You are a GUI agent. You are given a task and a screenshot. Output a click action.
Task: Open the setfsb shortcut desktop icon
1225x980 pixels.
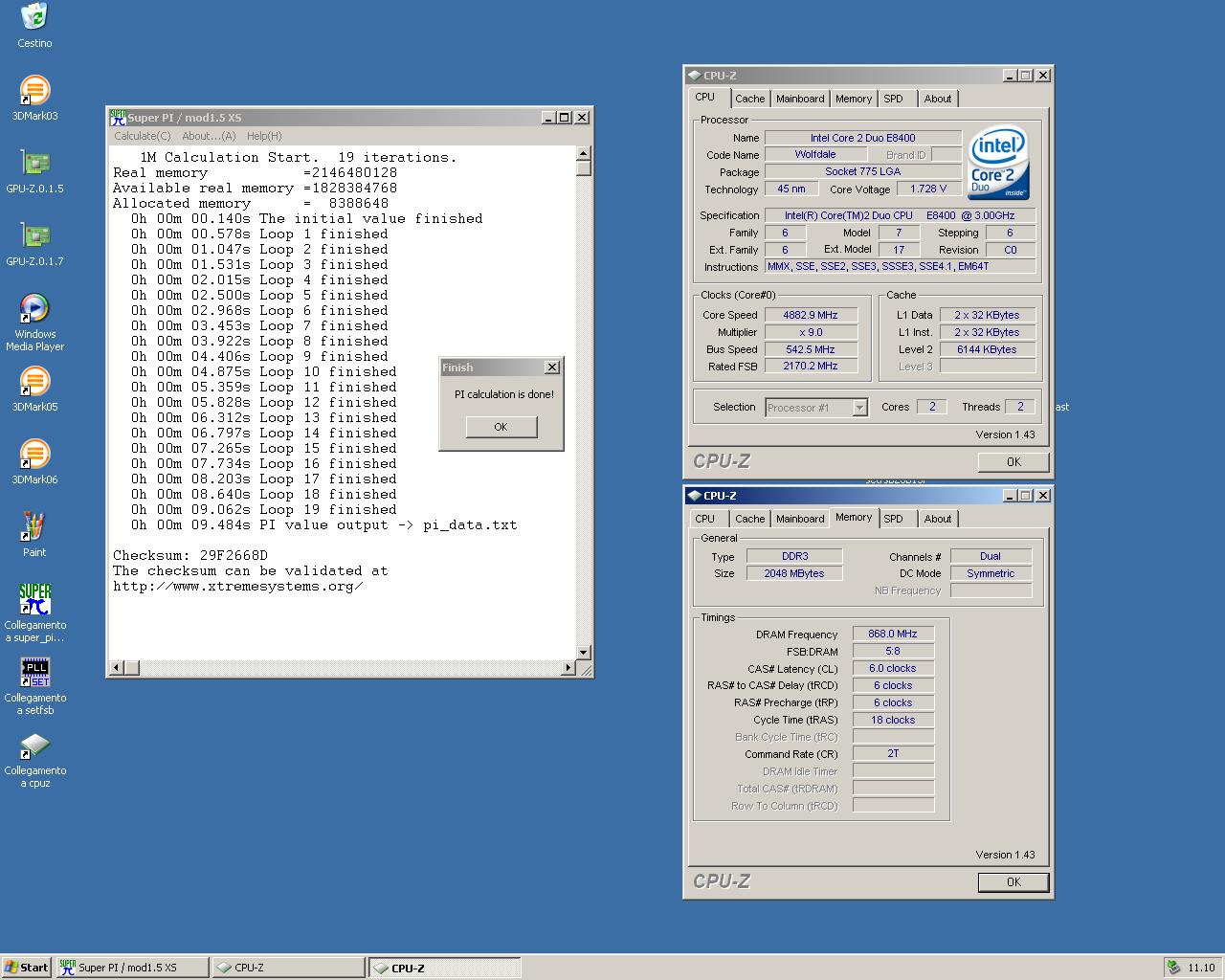click(x=34, y=672)
